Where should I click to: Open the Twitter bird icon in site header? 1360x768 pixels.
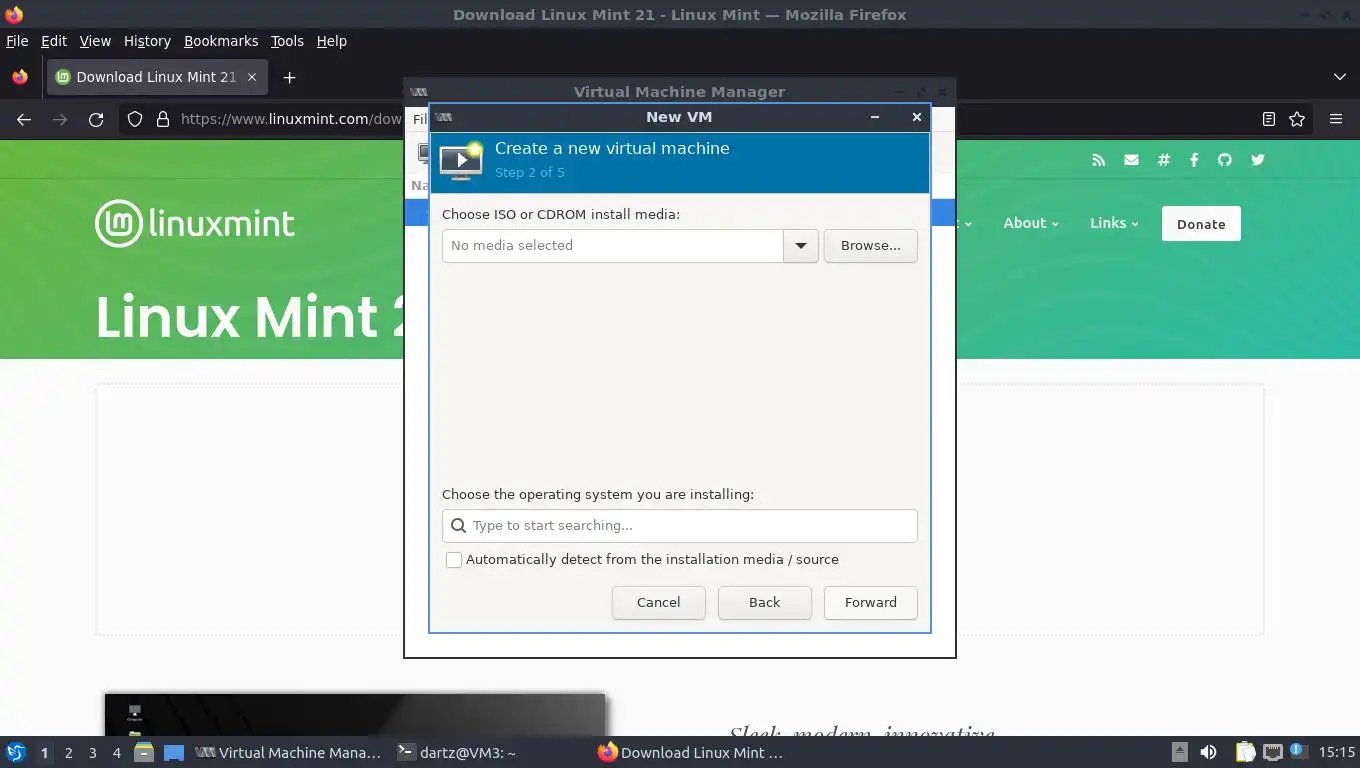click(x=1257, y=160)
